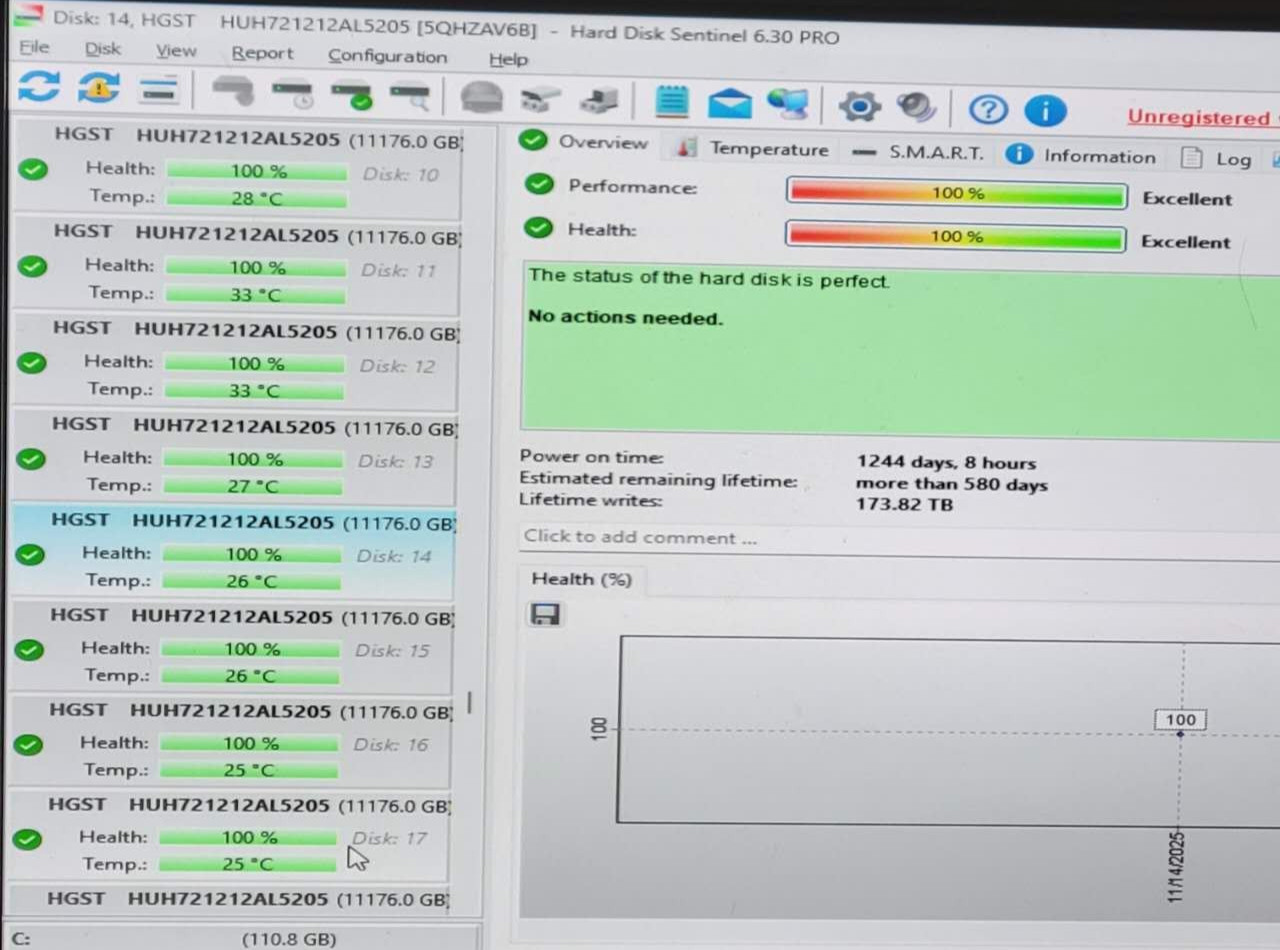Open the blue notepad report icon
1280x950 pixels.
671,102
